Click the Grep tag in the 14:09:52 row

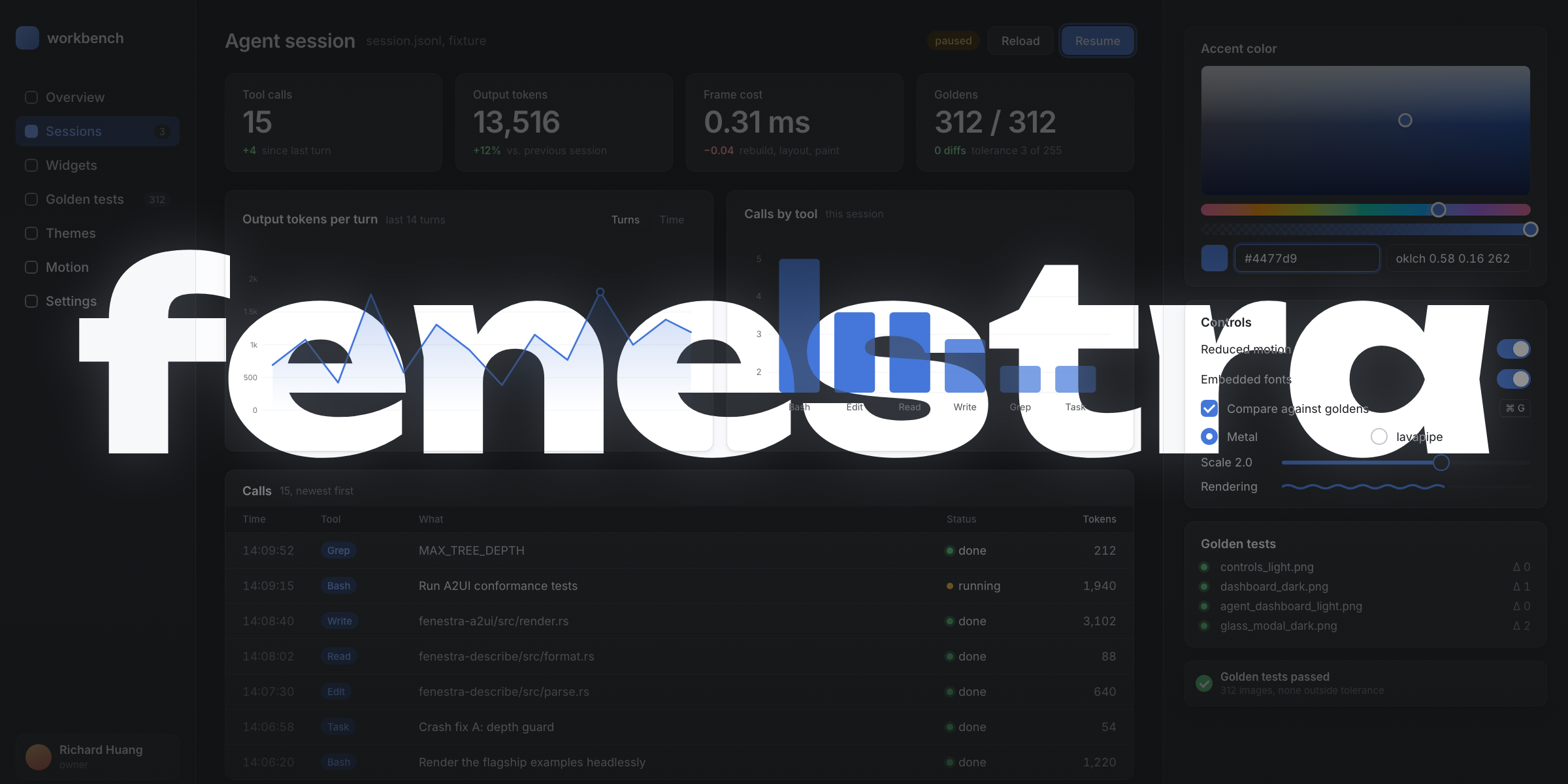pos(338,550)
